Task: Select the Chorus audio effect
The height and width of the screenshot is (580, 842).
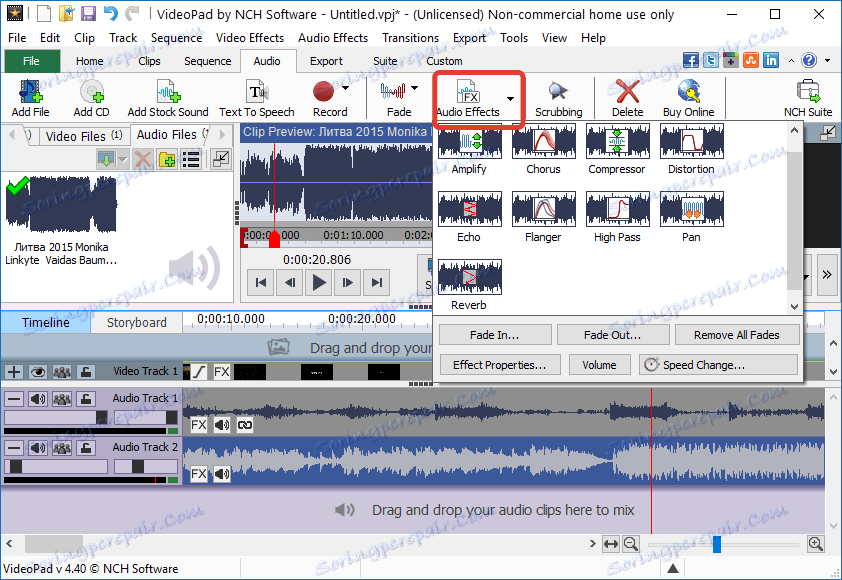Action: 543,148
